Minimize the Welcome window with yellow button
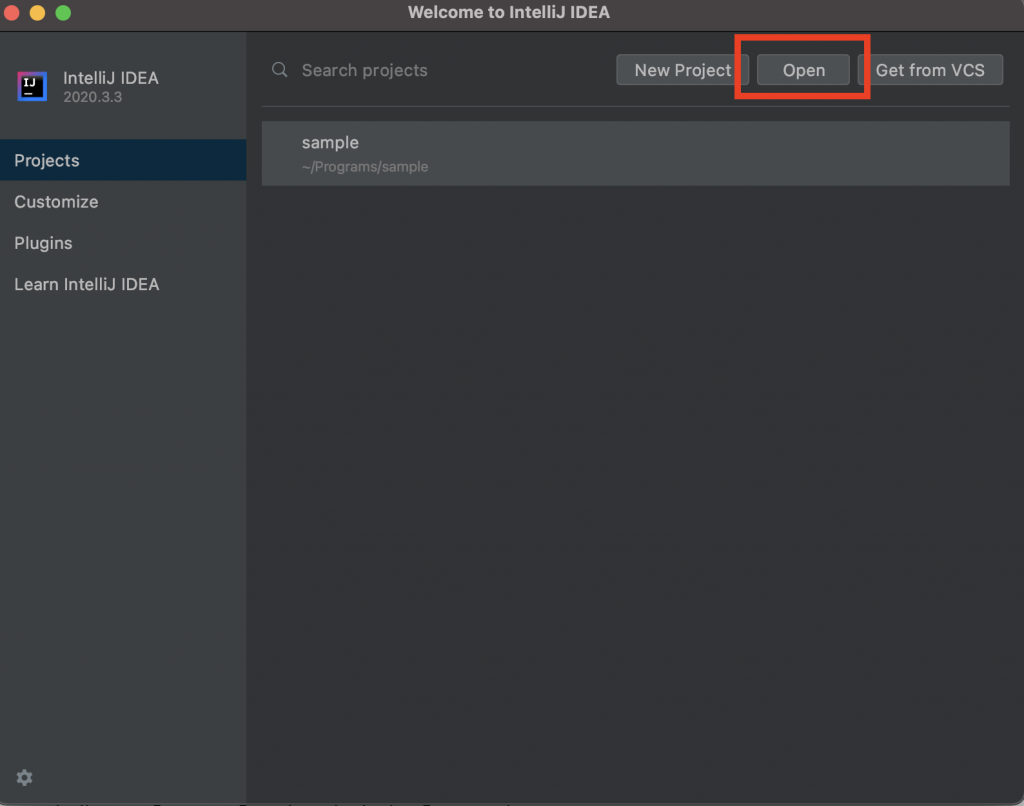1024x806 pixels. click(x=37, y=12)
